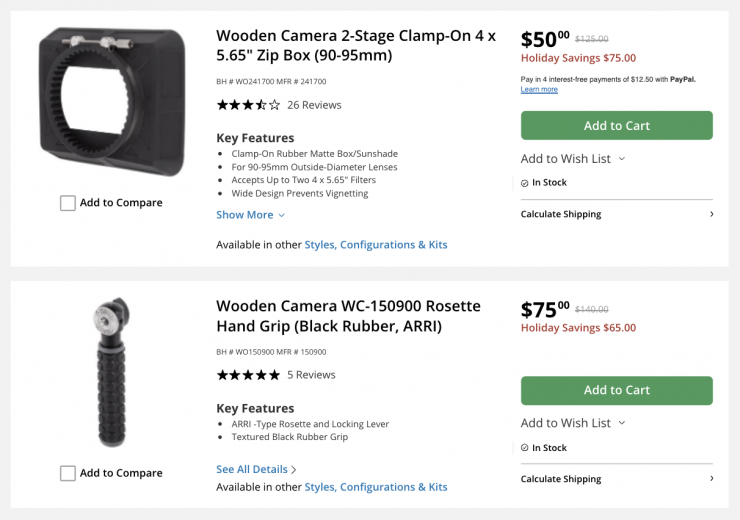The width and height of the screenshot is (740, 520).
Task: Open Wooden Camera Zip Box title link
Action: point(355,45)
